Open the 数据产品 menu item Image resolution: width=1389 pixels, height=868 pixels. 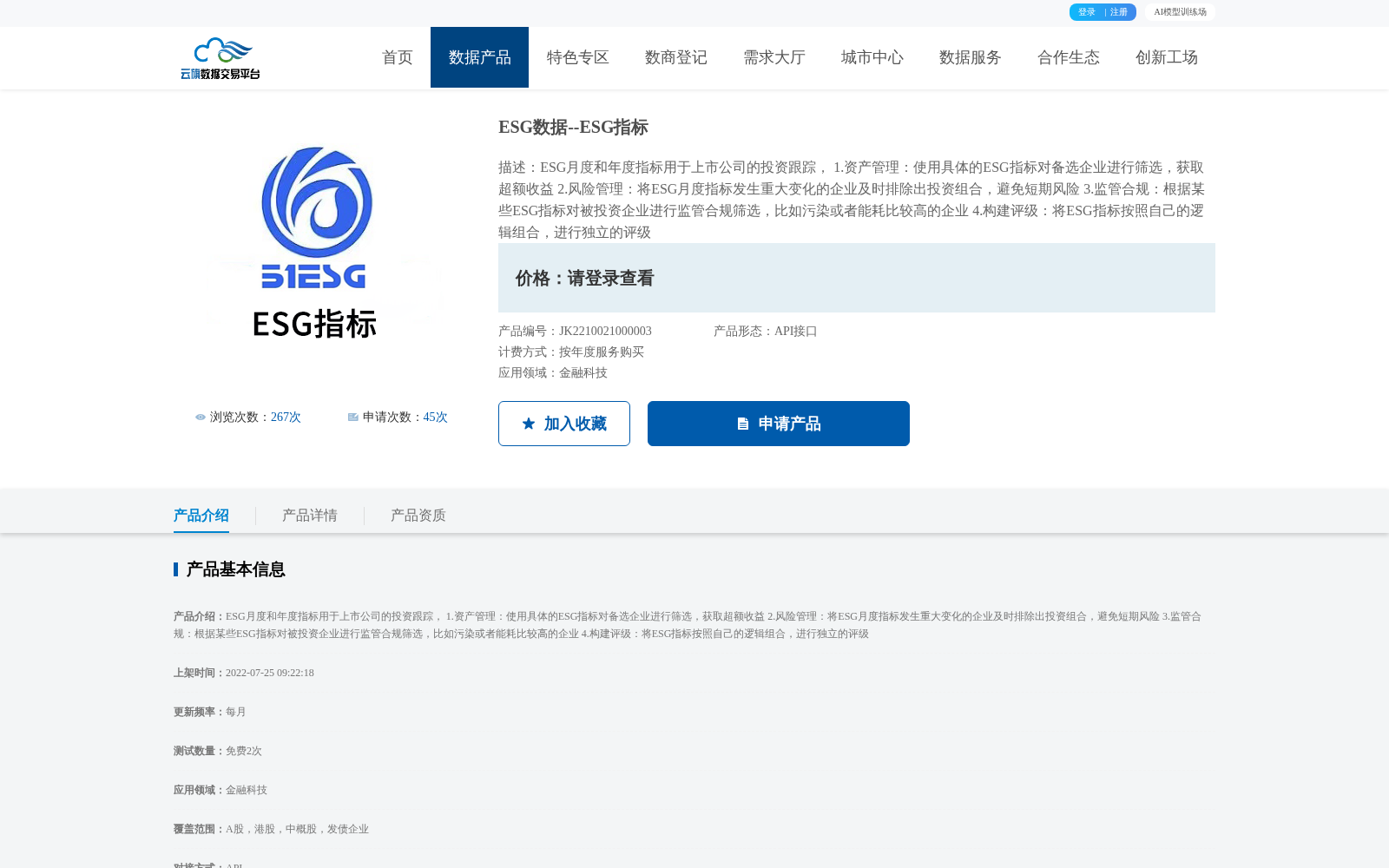point(479,57)
